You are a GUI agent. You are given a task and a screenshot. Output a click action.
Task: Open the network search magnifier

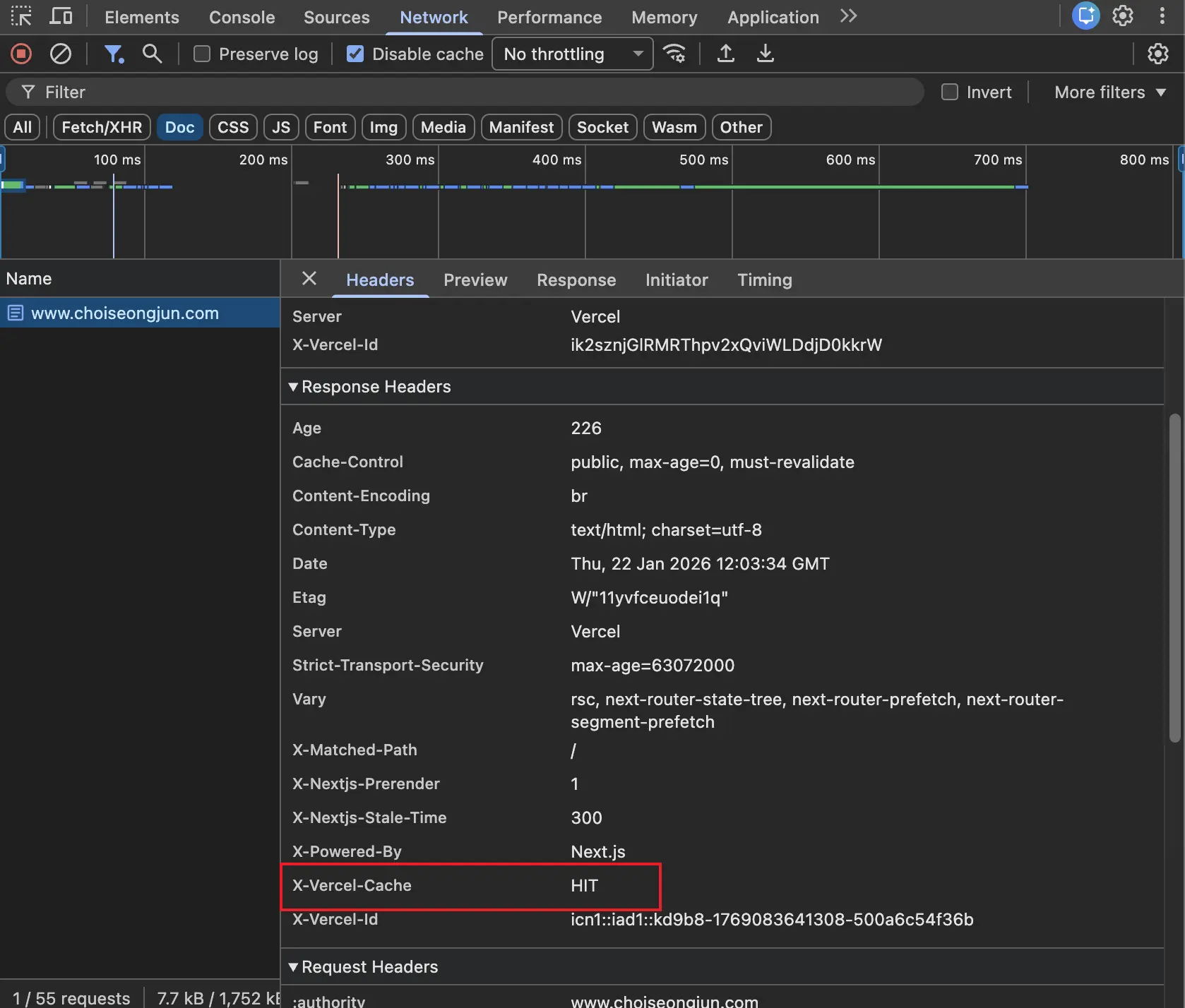152,54
